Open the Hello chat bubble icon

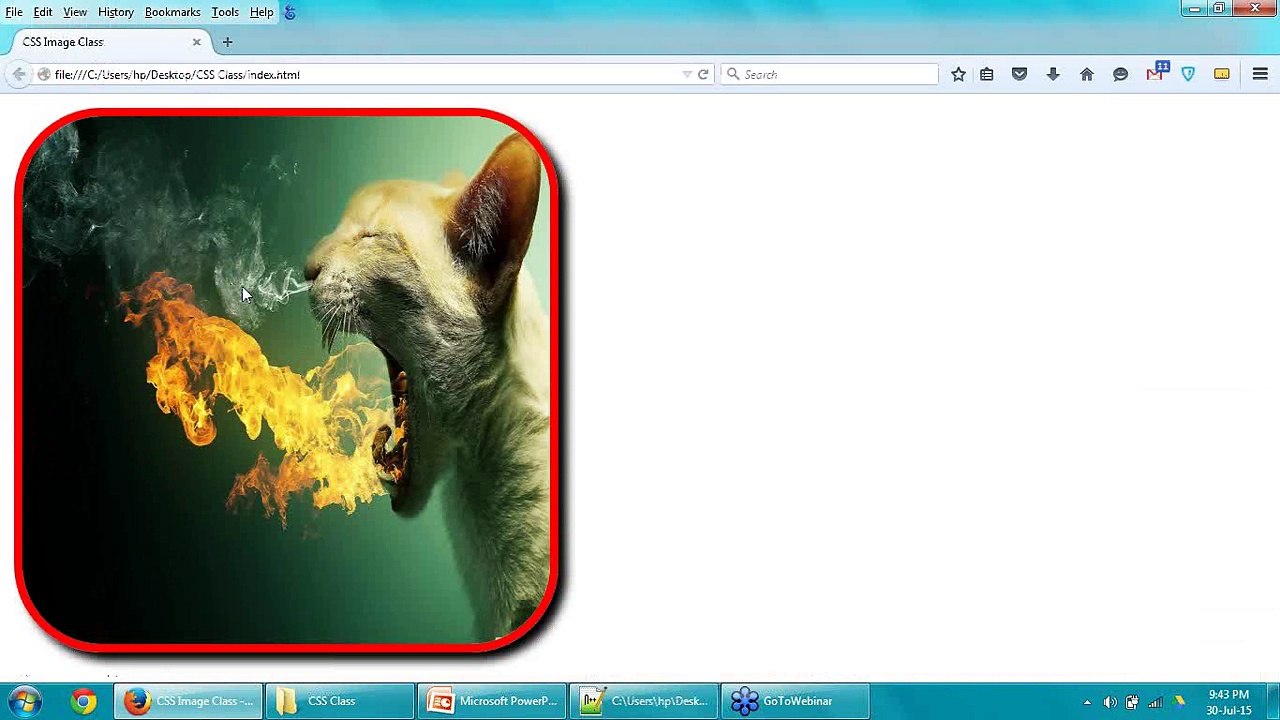pos(1120,74)
